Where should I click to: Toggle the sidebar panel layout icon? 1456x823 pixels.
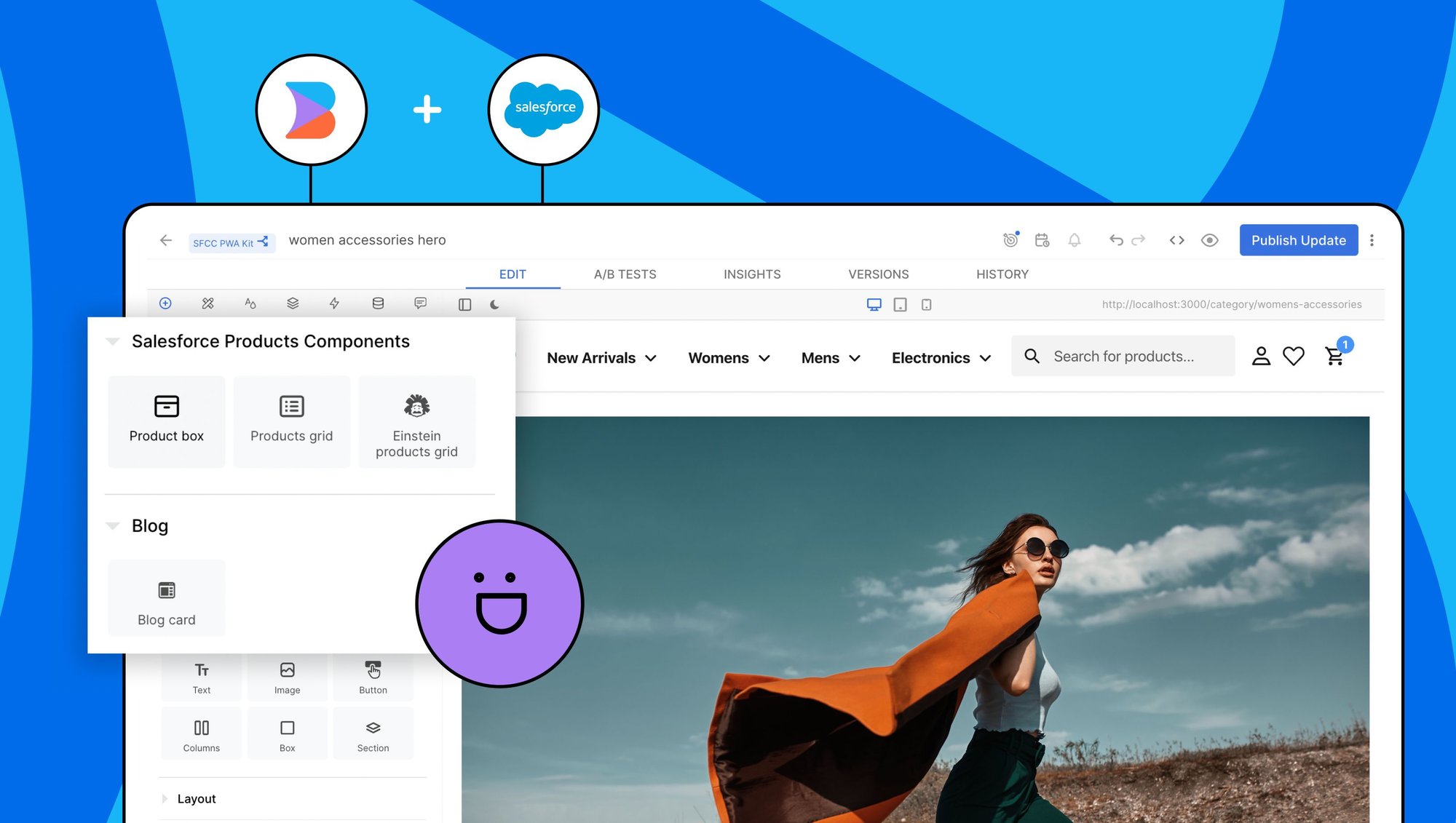click(x=464, y=305)
